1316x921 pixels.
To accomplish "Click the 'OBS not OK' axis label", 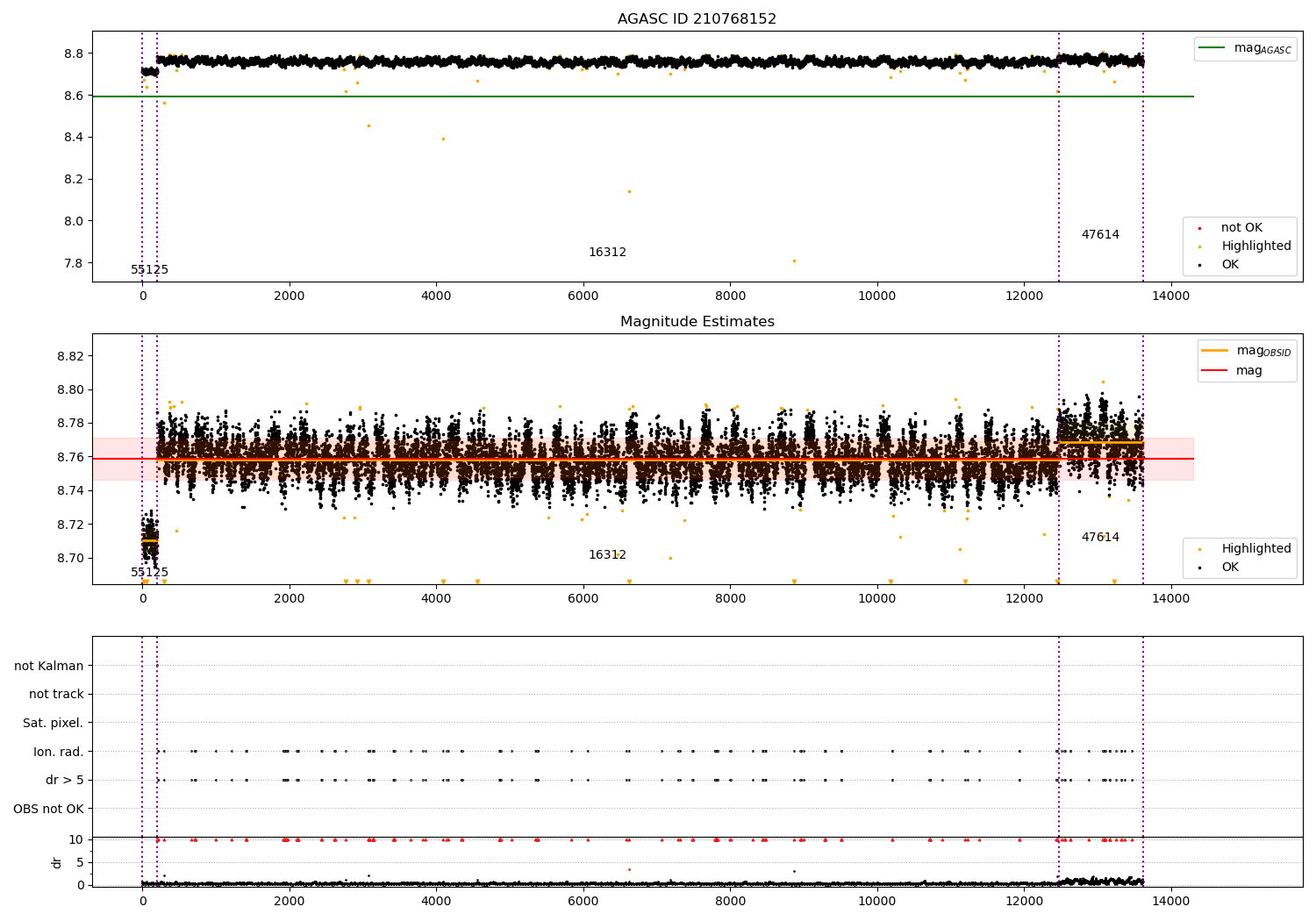I will [x=49, y=810].
